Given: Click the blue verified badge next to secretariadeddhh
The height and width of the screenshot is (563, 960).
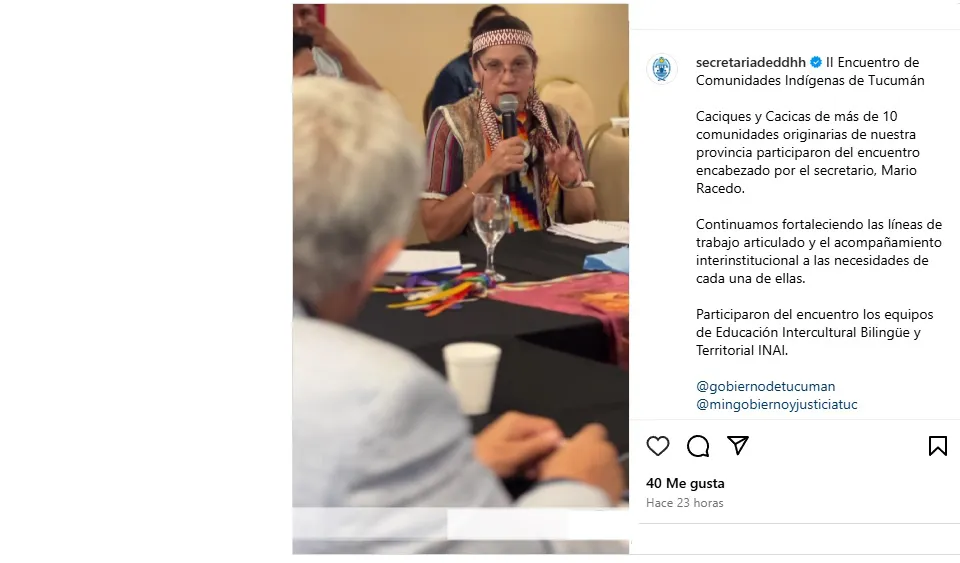Looking at the screenshot, I should (x=816, y=62).
